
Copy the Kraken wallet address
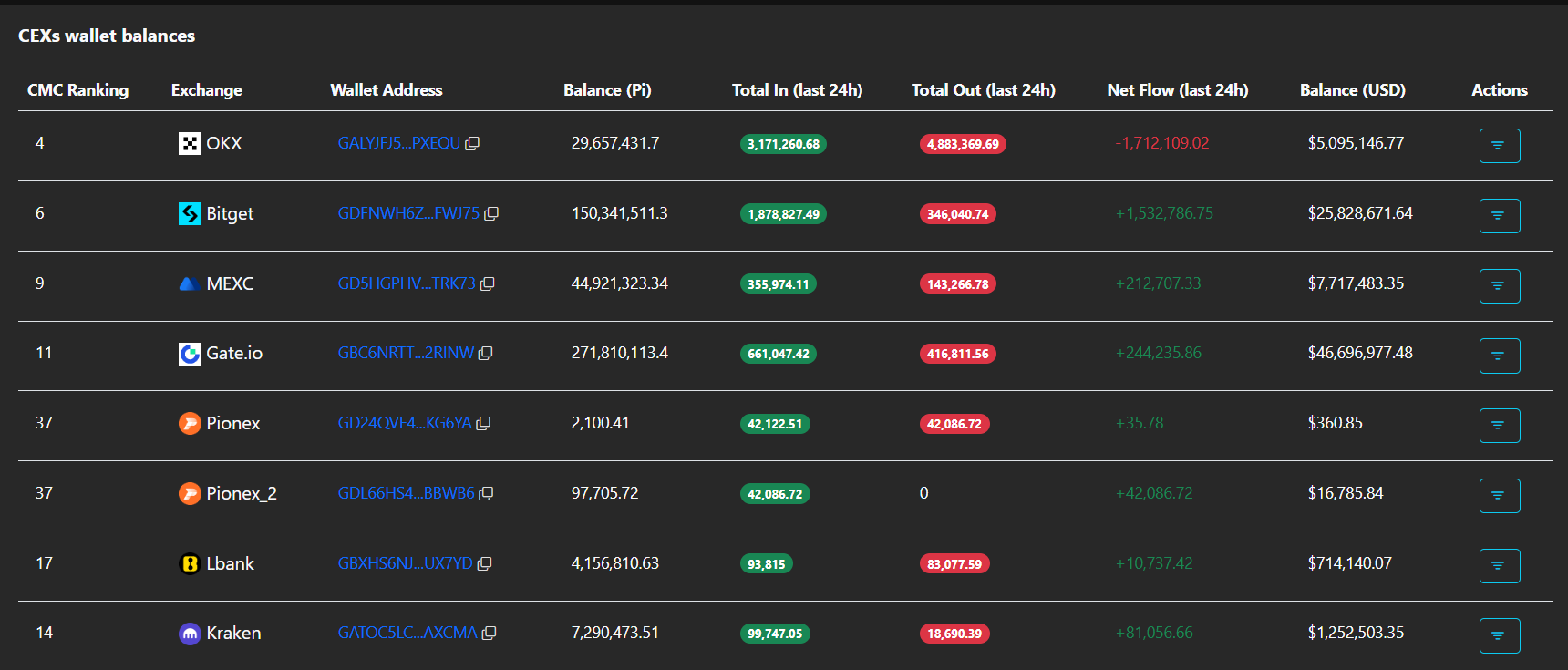coord(489,634)
